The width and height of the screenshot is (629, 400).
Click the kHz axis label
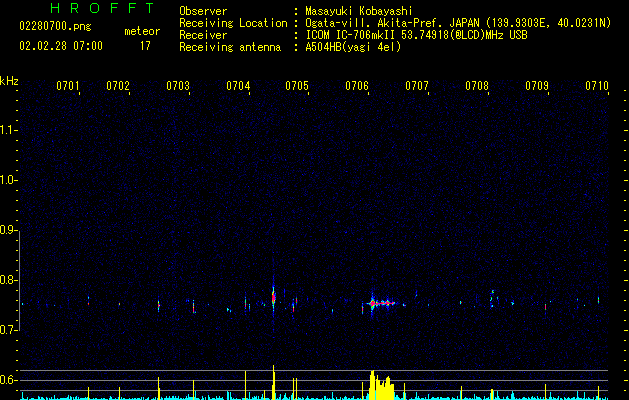(x=9, y=81)
